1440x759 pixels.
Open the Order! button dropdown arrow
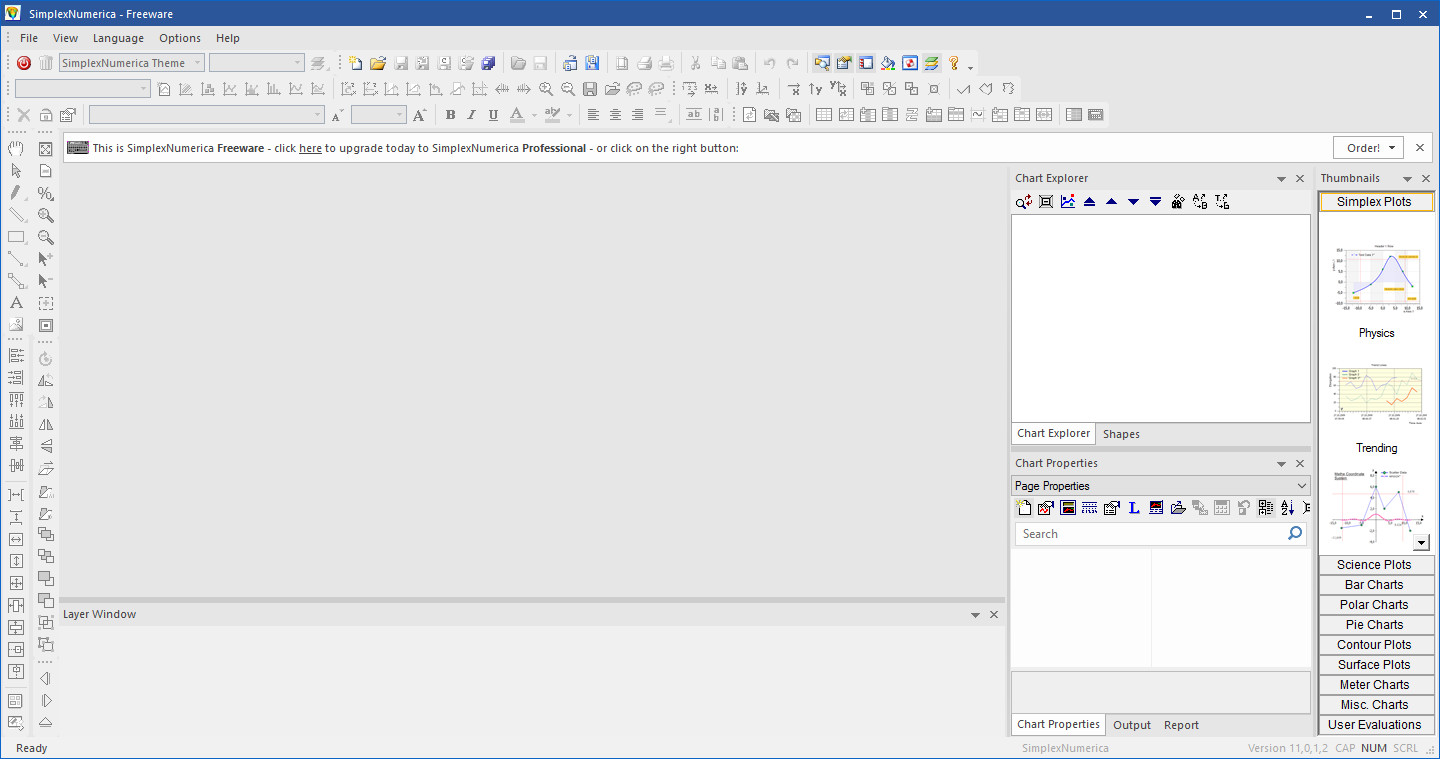pos(1392,148)
